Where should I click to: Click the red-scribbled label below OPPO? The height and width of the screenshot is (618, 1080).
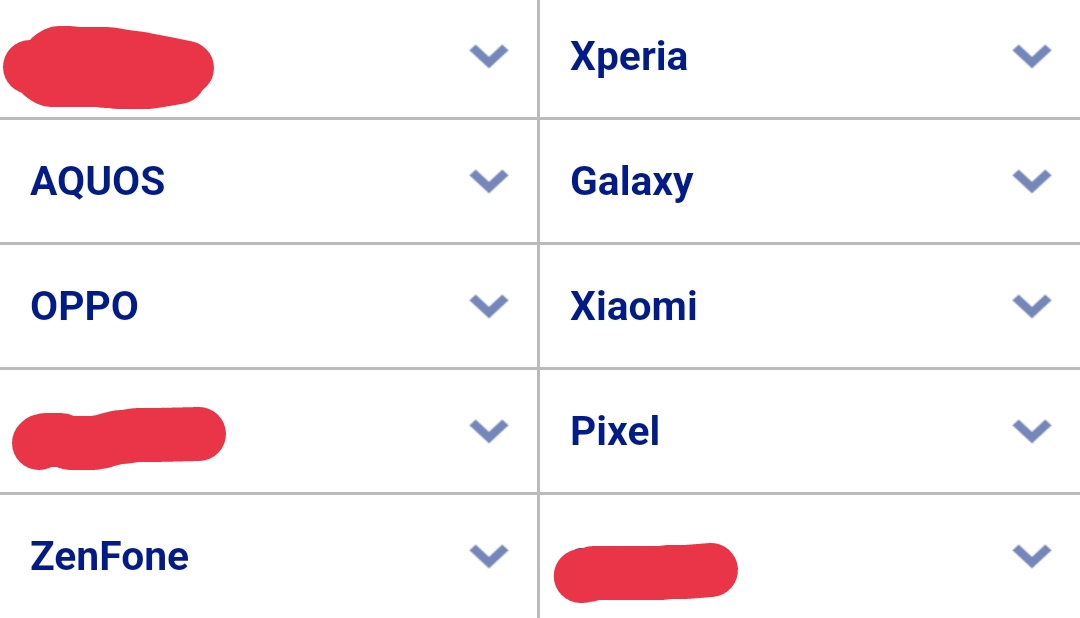(x=118, y=438)
